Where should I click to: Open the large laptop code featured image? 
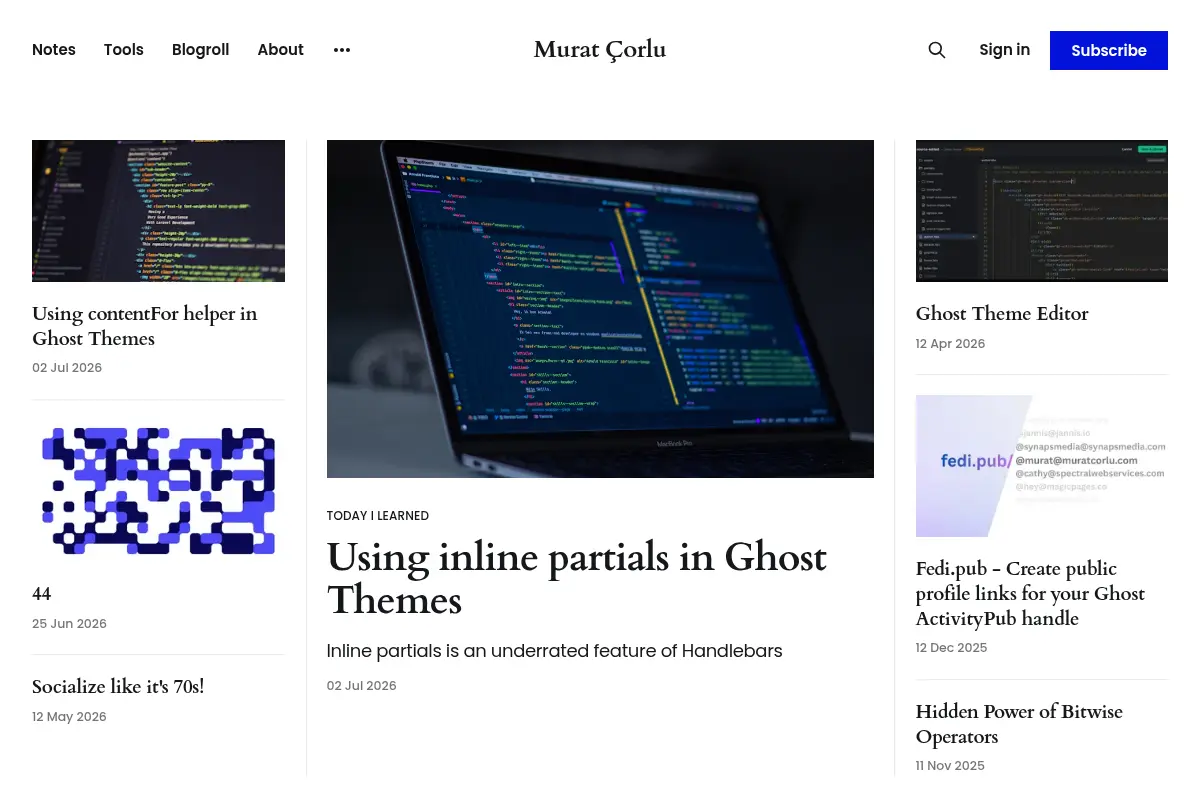[x=600, y=309]
